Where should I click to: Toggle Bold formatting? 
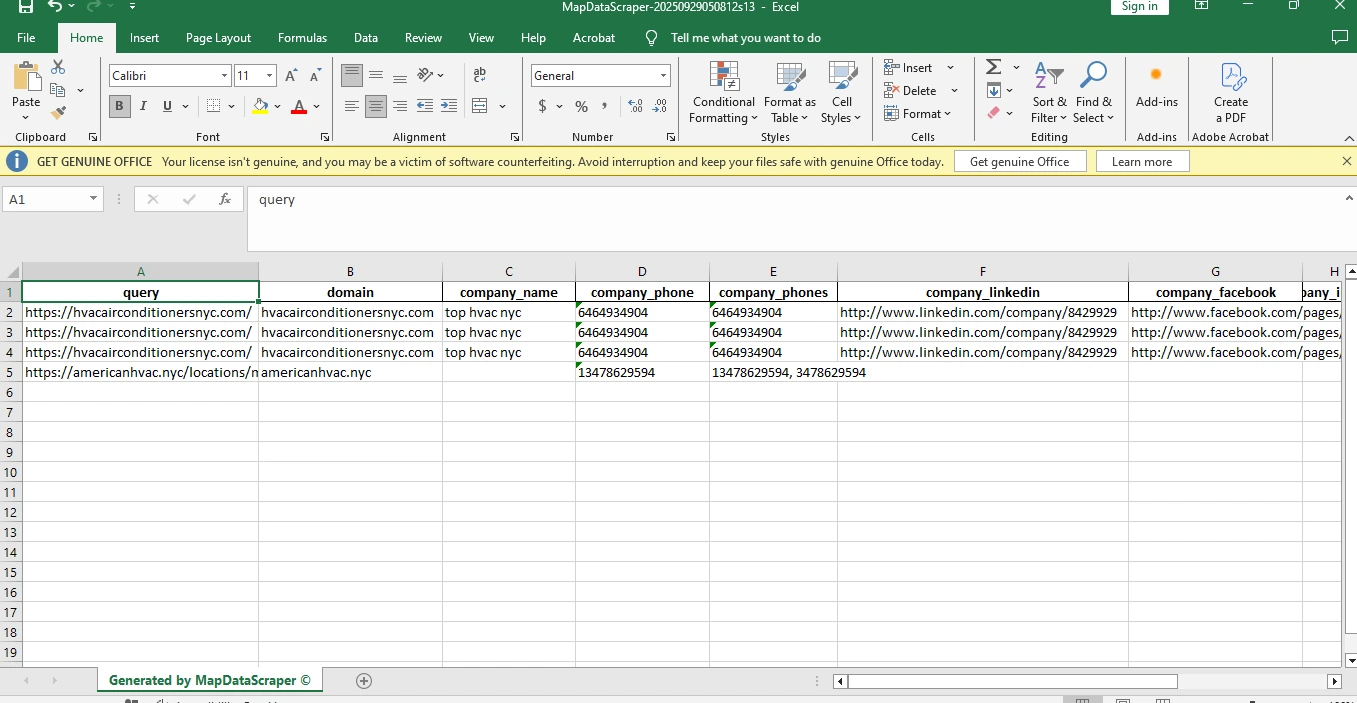pyautogui.click(x=119, y=106)
